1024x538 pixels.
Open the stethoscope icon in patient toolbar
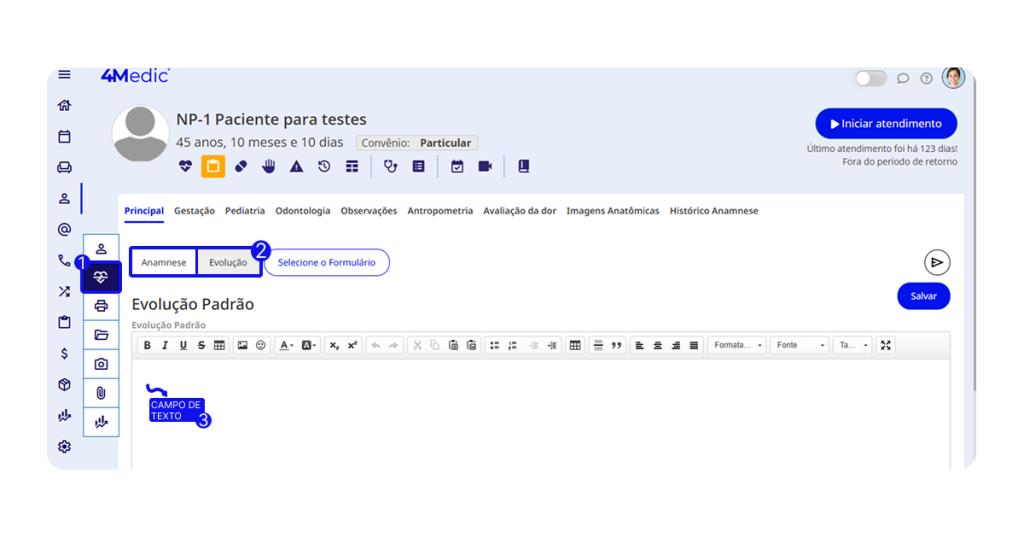tap(391, 167)
